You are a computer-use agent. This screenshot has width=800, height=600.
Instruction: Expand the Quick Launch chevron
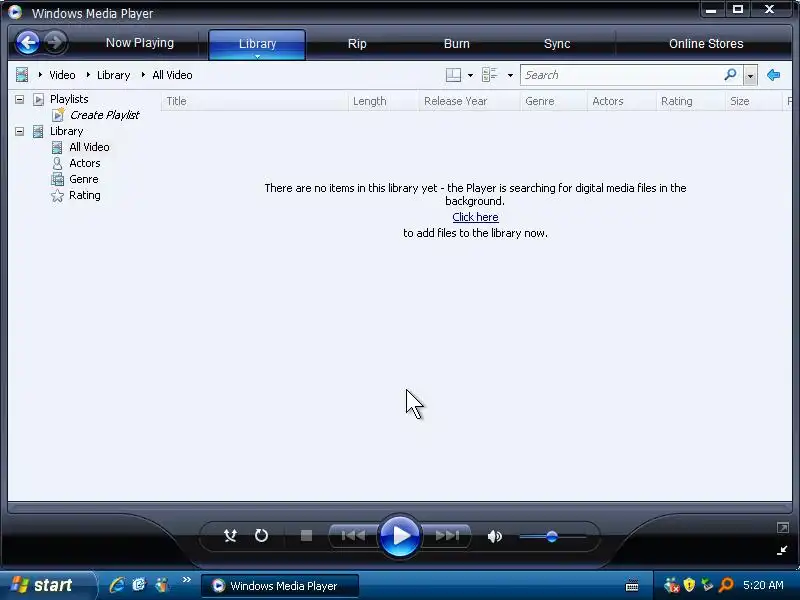pos(187,580)
